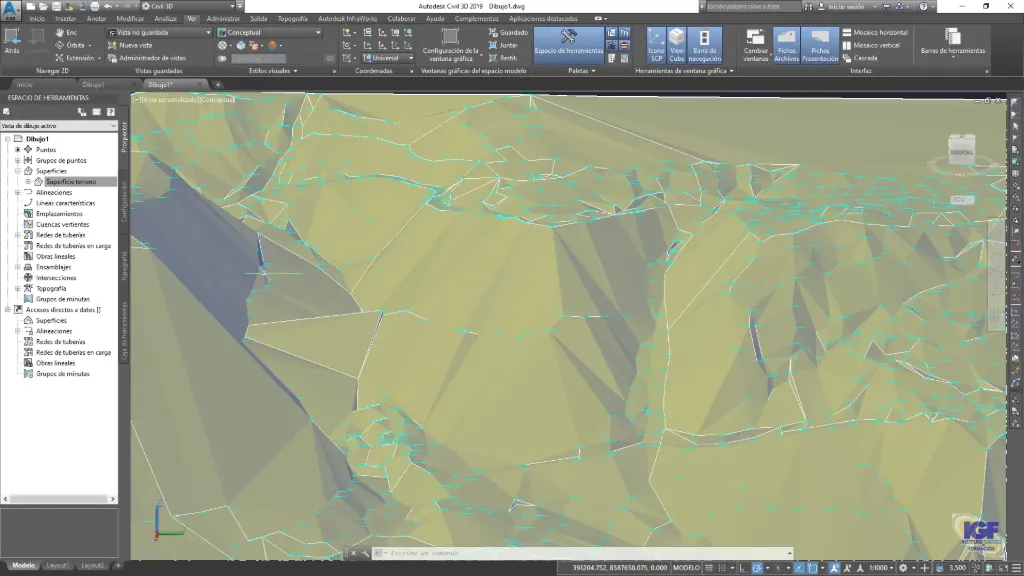
Task: Select Cuencas vertientes item
Action: pyautogui.click(x=62, y=224)
